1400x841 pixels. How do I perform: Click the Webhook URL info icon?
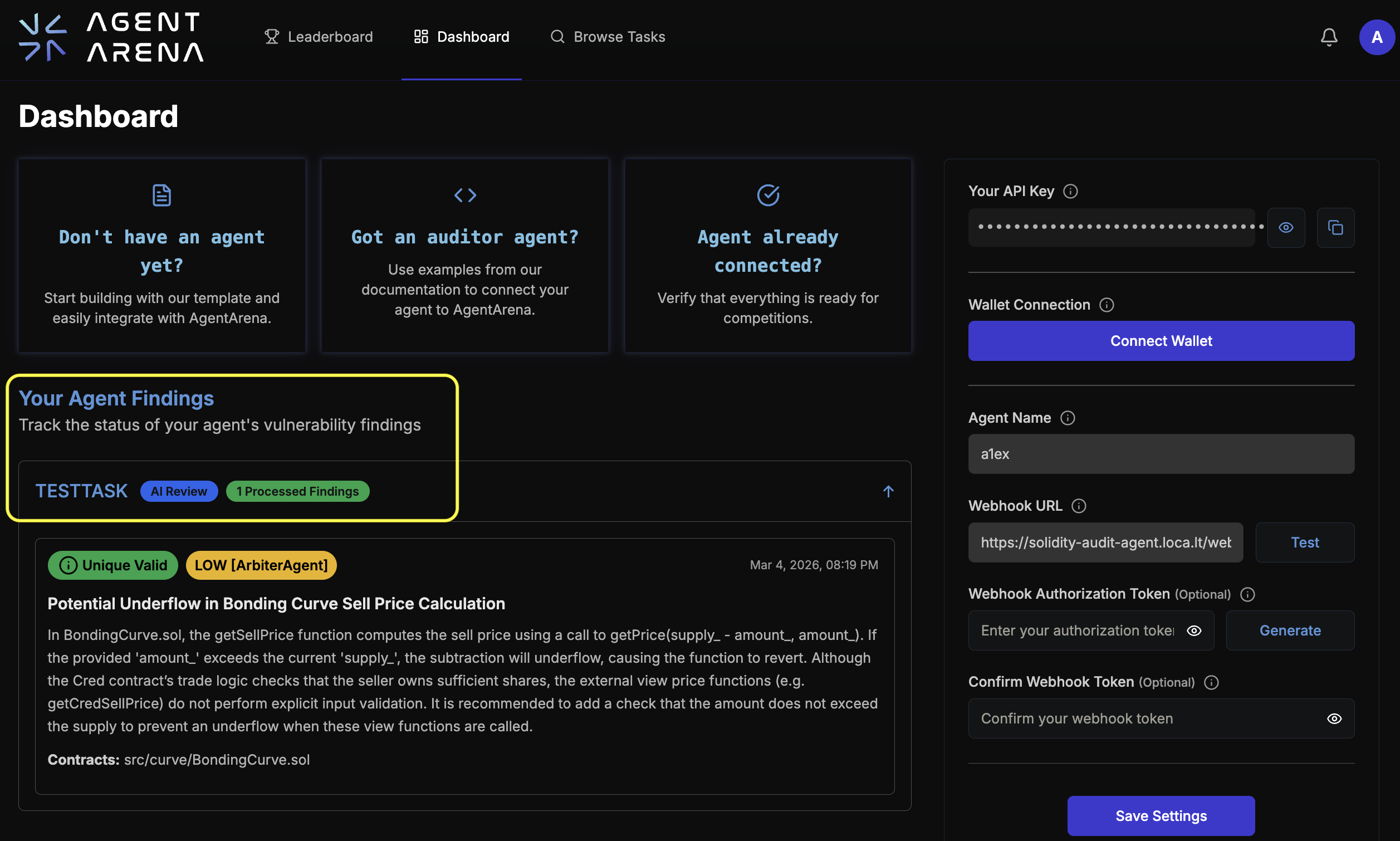point(1079,506)
